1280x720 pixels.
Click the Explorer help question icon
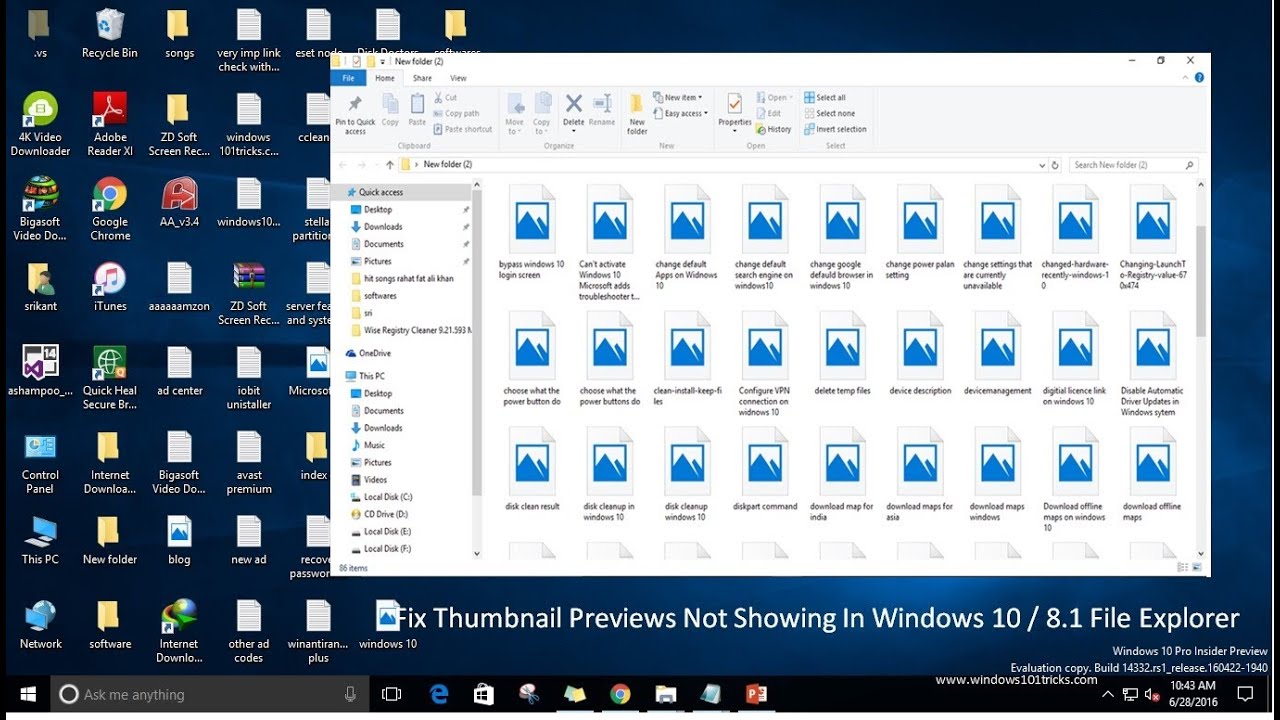(x=1200, y=78)
